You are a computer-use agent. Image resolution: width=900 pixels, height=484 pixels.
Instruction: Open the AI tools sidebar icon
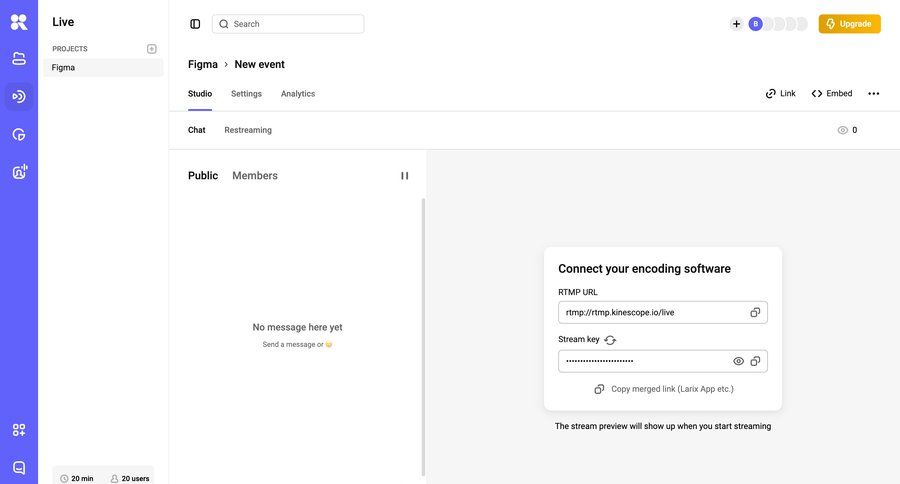click(20, 171)
